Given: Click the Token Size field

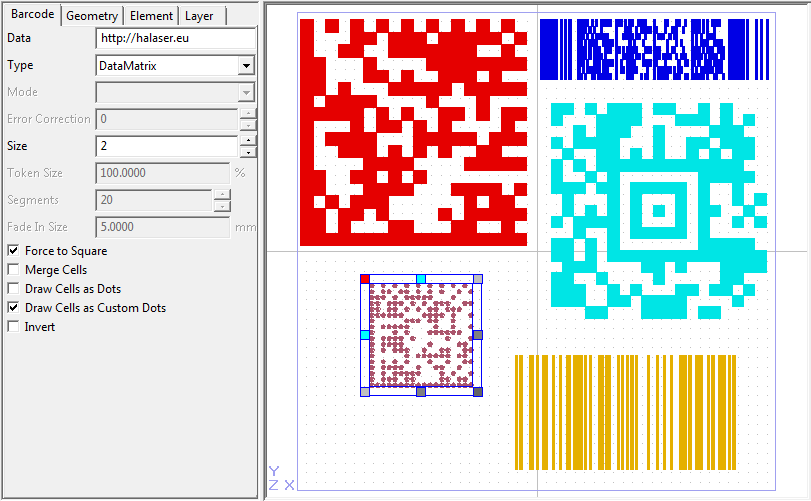Looking at the screenshot, I should click(162, 173).
